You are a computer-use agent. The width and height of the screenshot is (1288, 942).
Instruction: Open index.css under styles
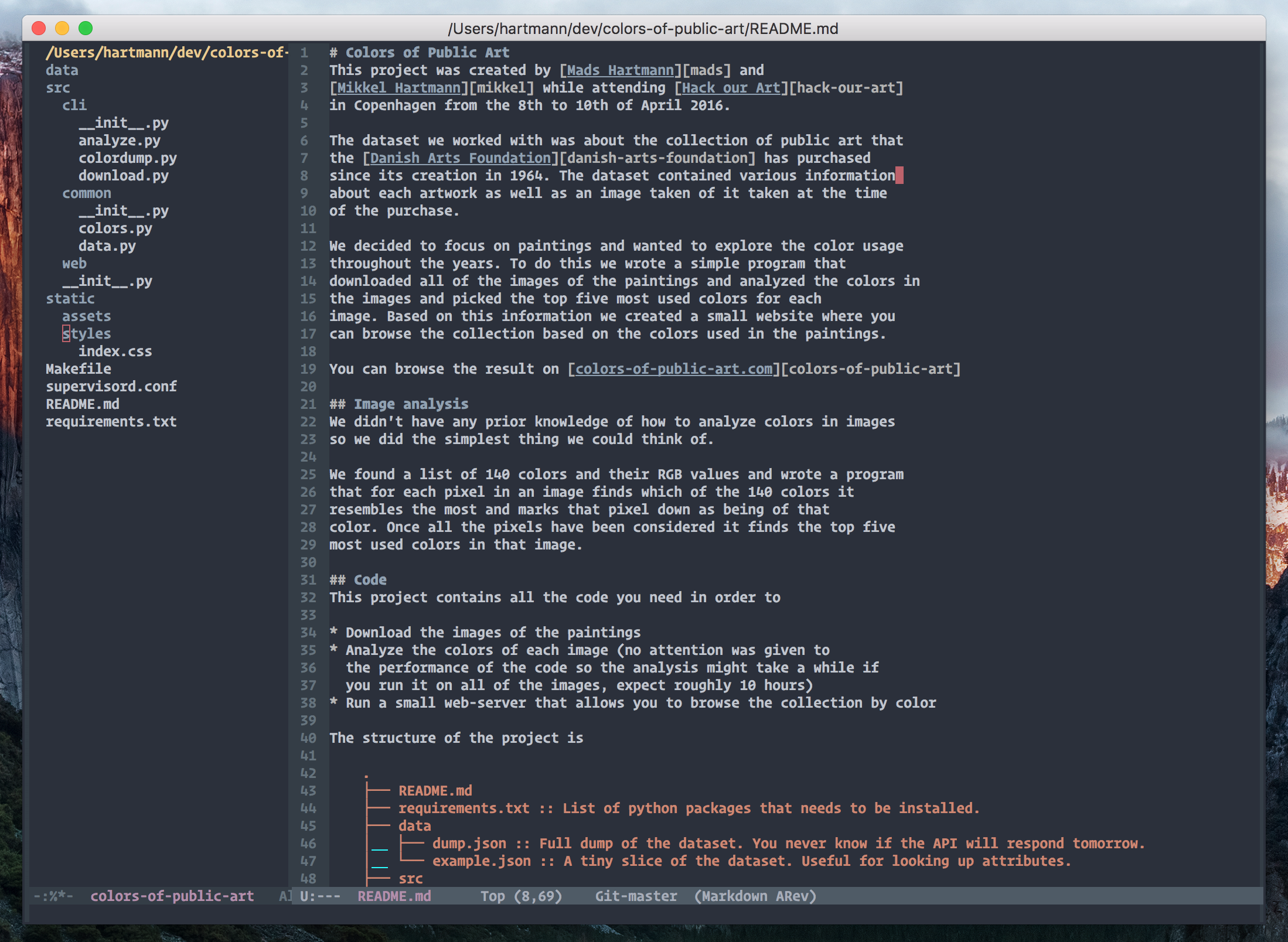(115, 351)
